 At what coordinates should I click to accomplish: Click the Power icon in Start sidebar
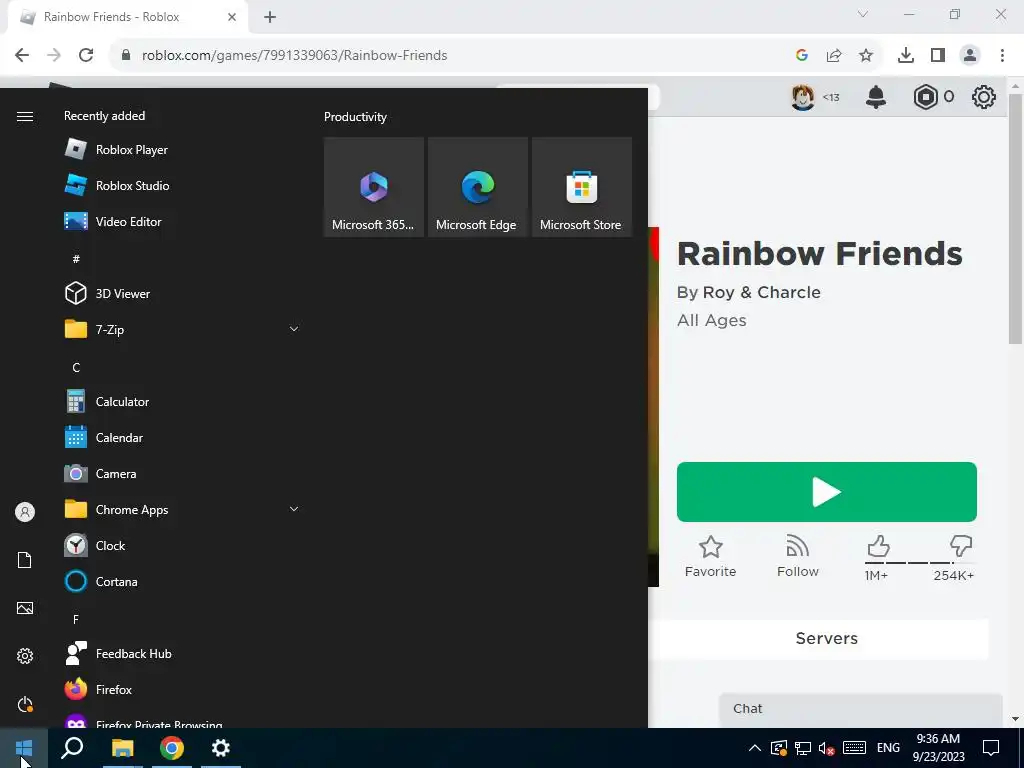pos(25,704)
